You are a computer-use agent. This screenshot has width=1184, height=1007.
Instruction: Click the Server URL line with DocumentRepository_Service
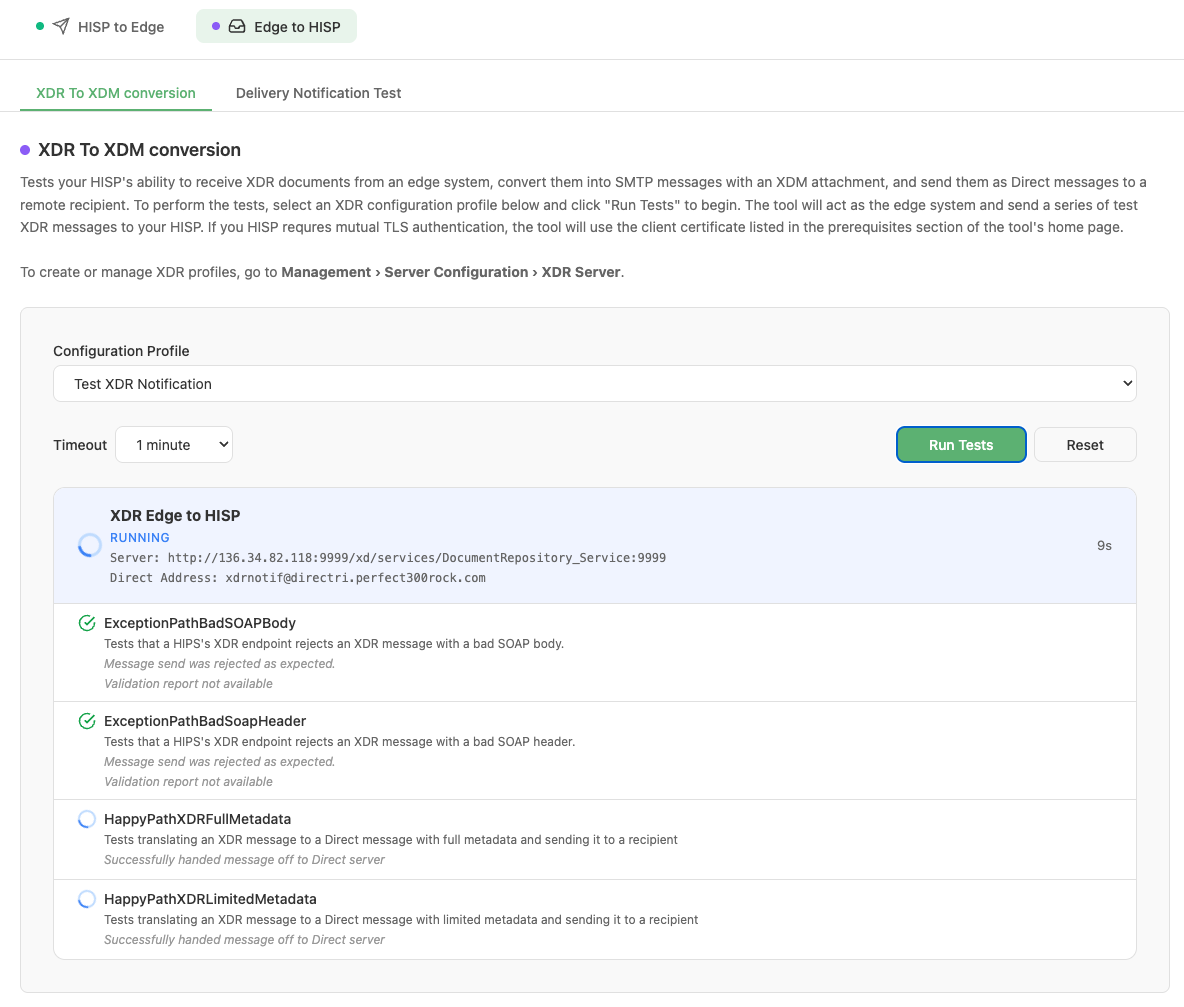[x=388, y=558]
